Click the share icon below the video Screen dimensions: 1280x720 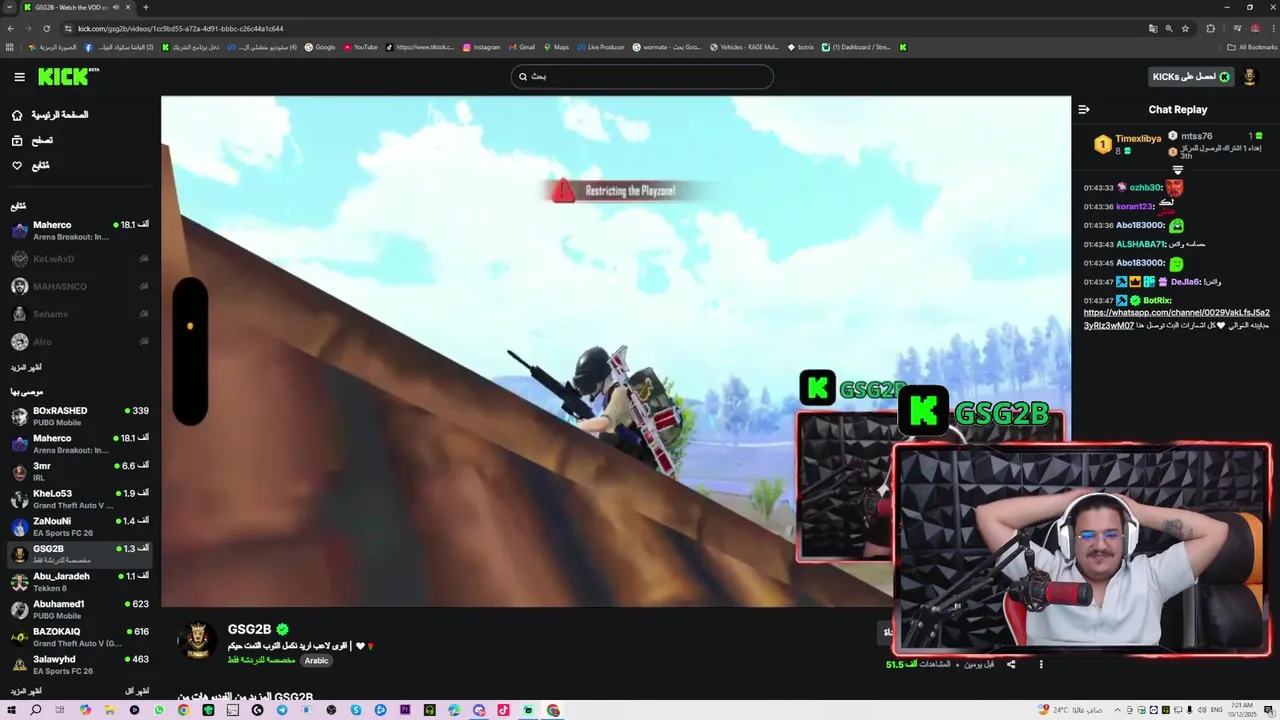click(1011, 664)
